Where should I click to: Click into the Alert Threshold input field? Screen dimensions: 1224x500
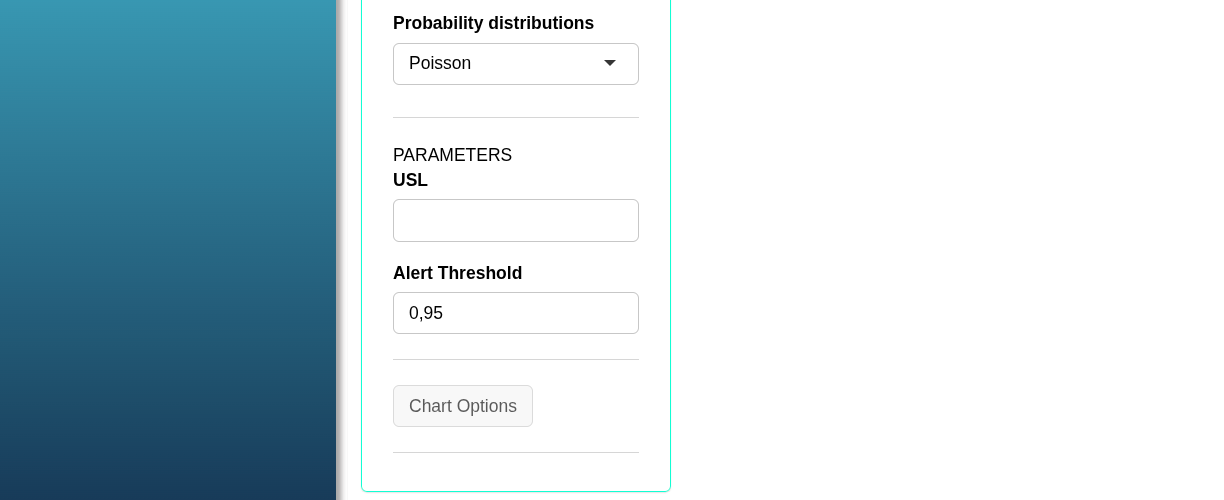pyautogui.click(x=515, y=313)
